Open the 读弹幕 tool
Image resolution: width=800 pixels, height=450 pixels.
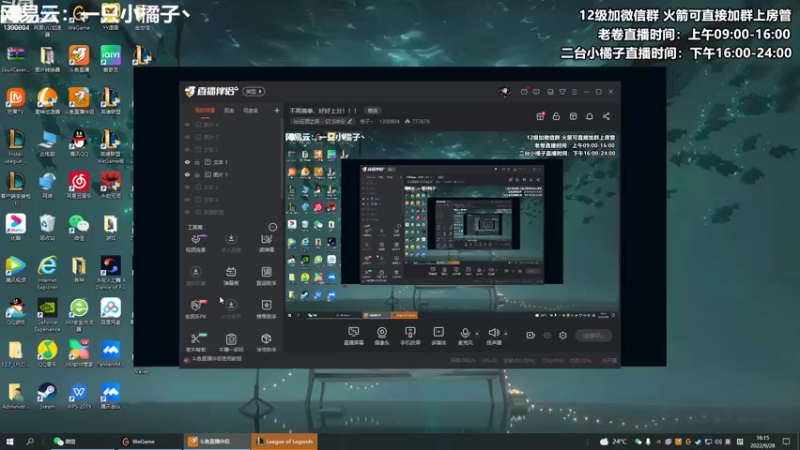pos(266,243)
